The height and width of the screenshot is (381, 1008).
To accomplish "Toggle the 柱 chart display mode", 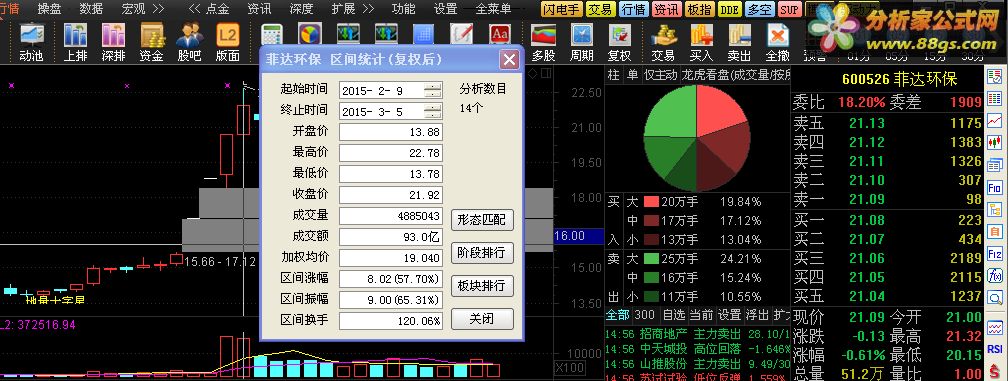I will click(614, 75).
